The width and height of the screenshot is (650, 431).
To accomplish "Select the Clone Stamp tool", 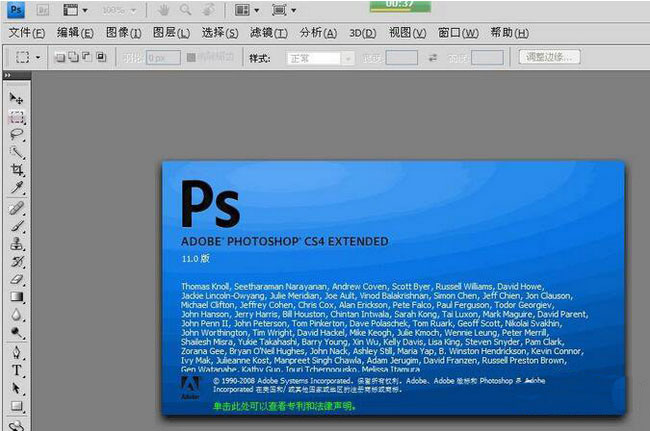I will [17, 244].
